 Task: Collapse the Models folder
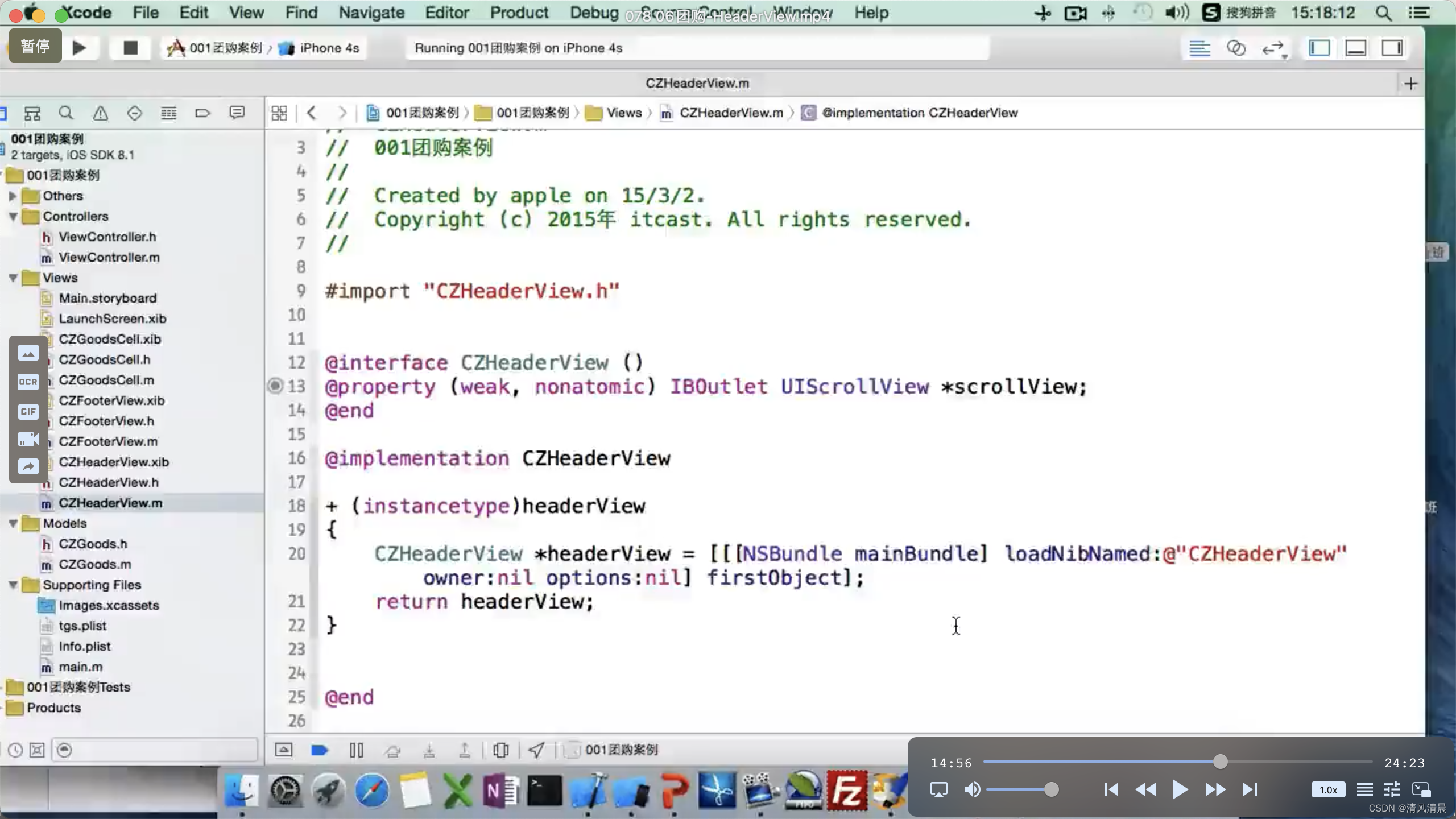click(12, 524)
